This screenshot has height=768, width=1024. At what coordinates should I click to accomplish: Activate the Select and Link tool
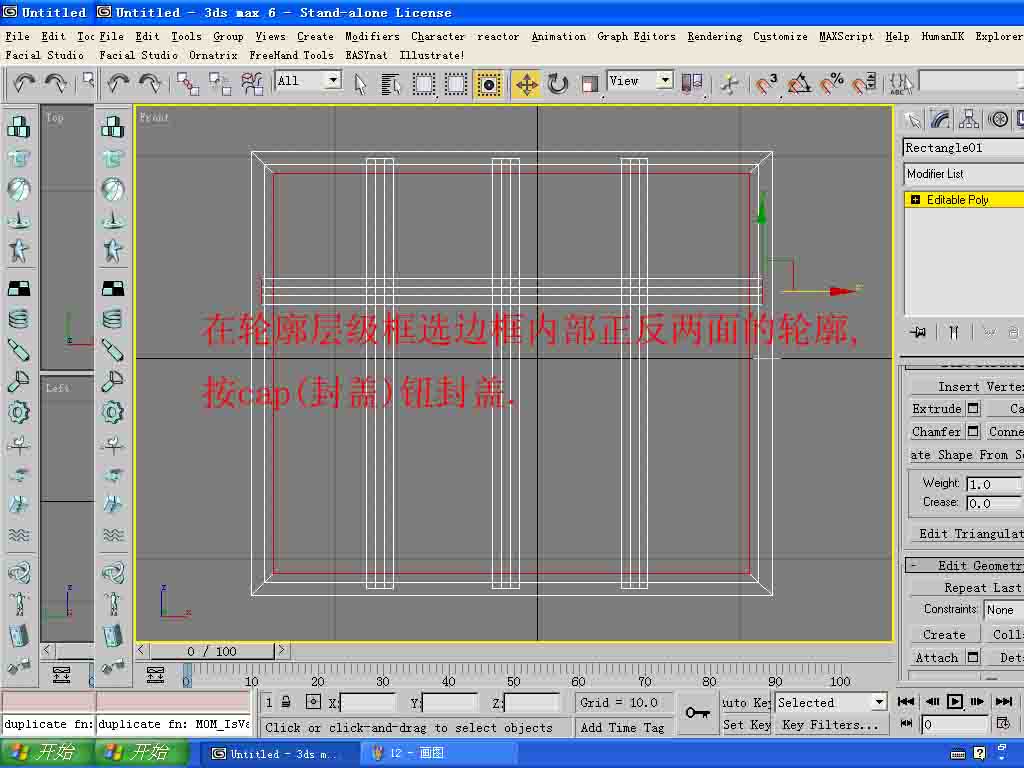coord(187,84)
